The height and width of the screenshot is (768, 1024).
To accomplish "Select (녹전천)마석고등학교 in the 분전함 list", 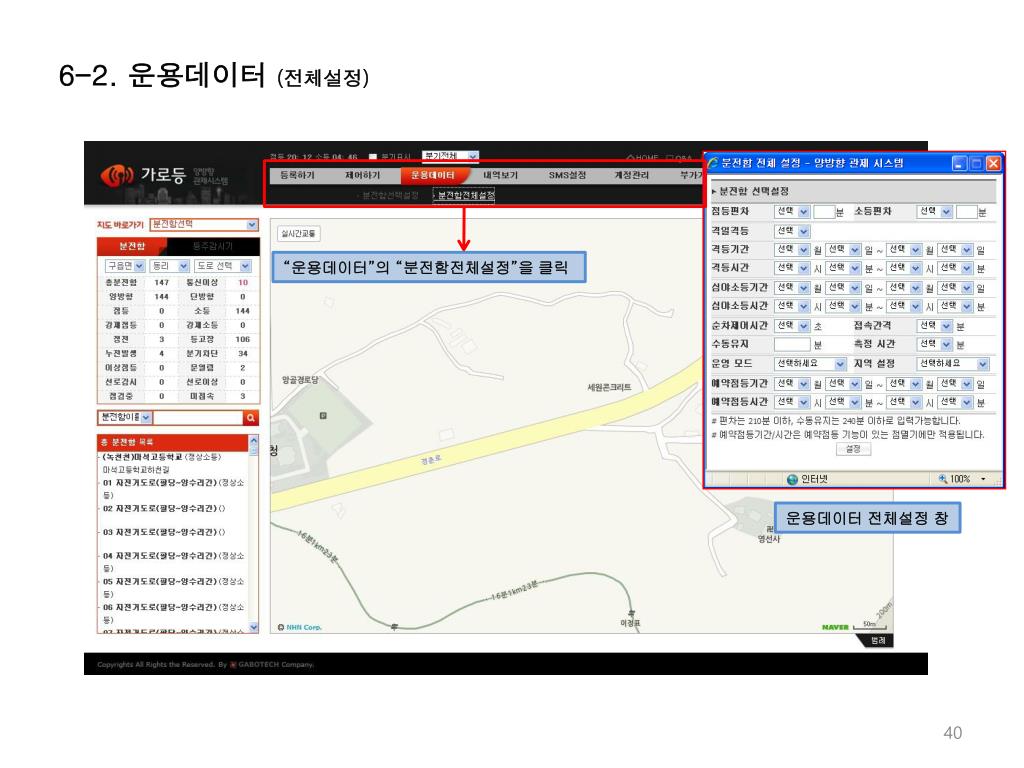I will pos(161,457).
